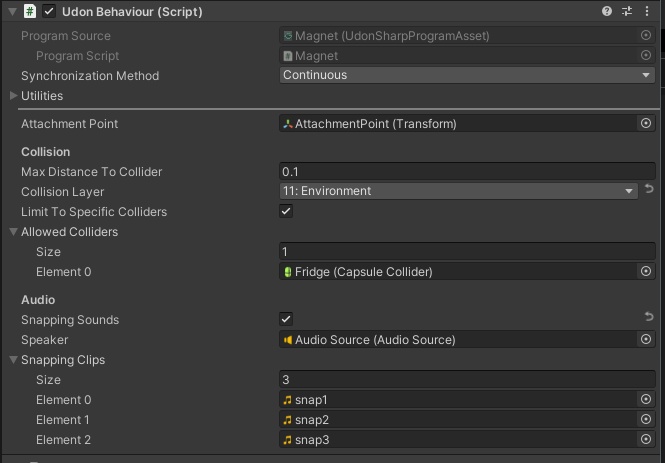Edit Snapping Clips Size field
Screen dimensions: 665x463
tap(467, 379)
